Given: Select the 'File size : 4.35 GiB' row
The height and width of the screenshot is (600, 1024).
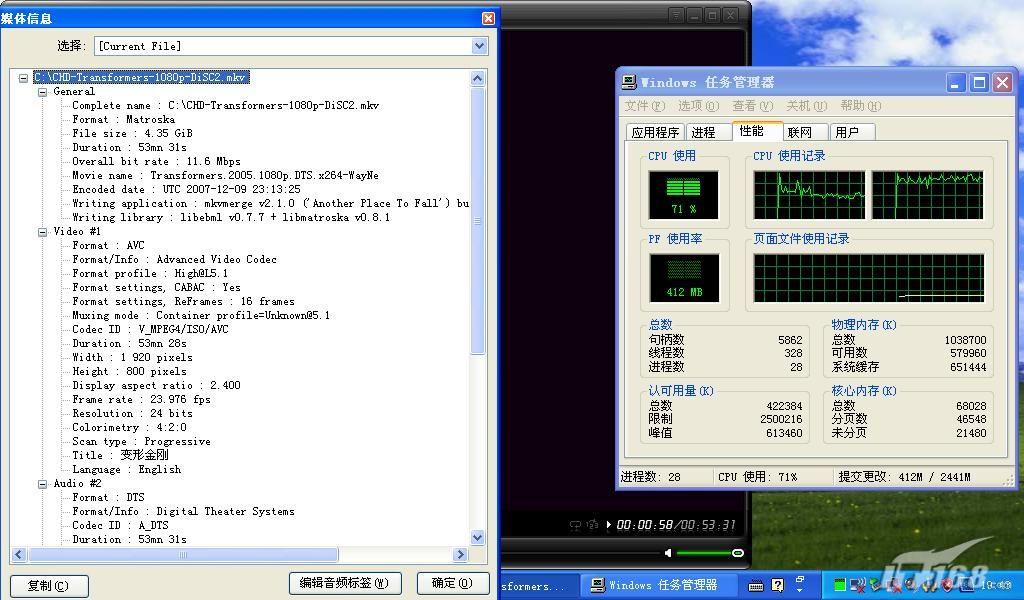Looking at the screenshot, I should pyautogui.click(x=132, y=134).
